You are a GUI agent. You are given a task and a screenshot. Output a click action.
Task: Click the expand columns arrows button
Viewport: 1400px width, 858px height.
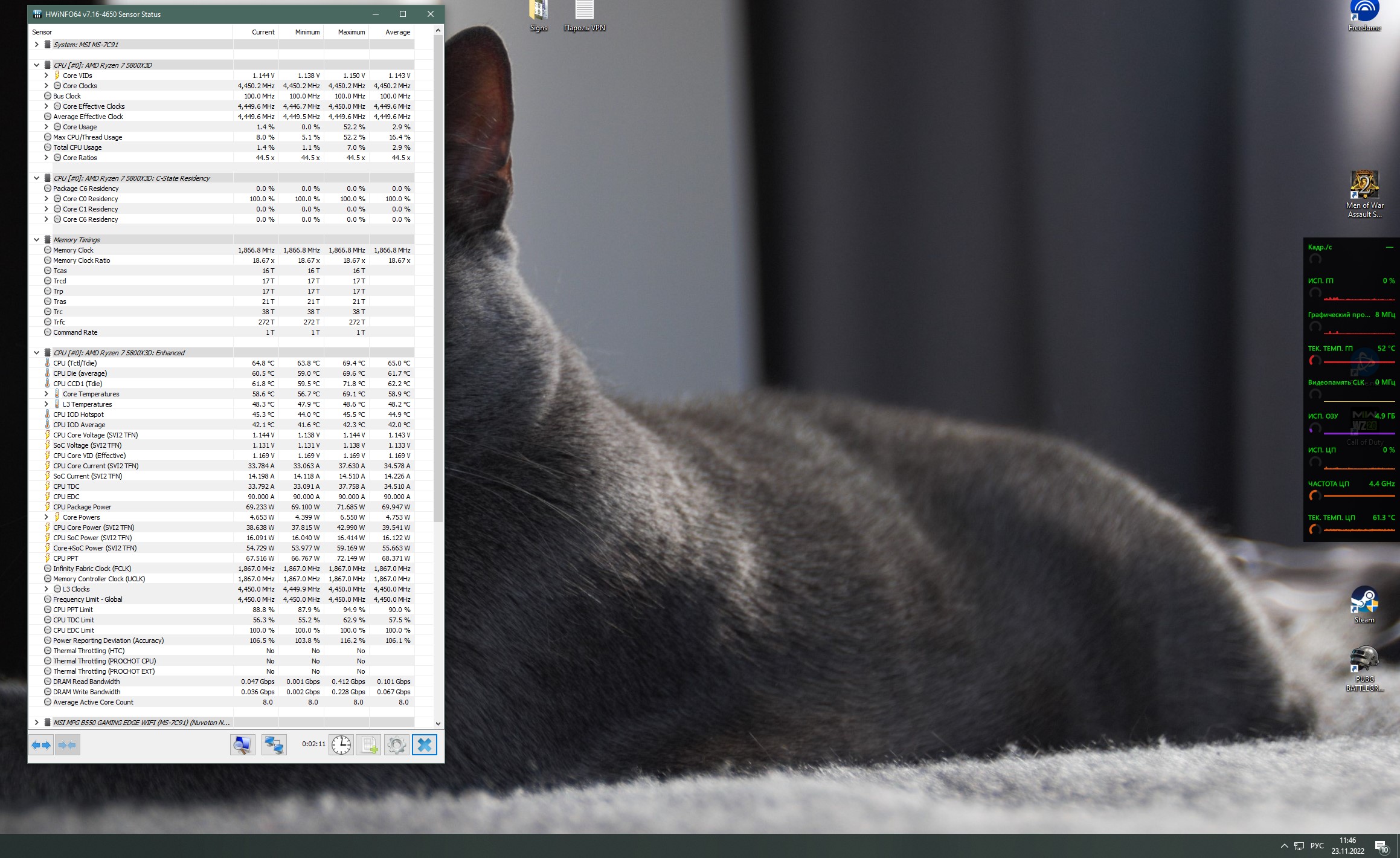coord(41,745)
